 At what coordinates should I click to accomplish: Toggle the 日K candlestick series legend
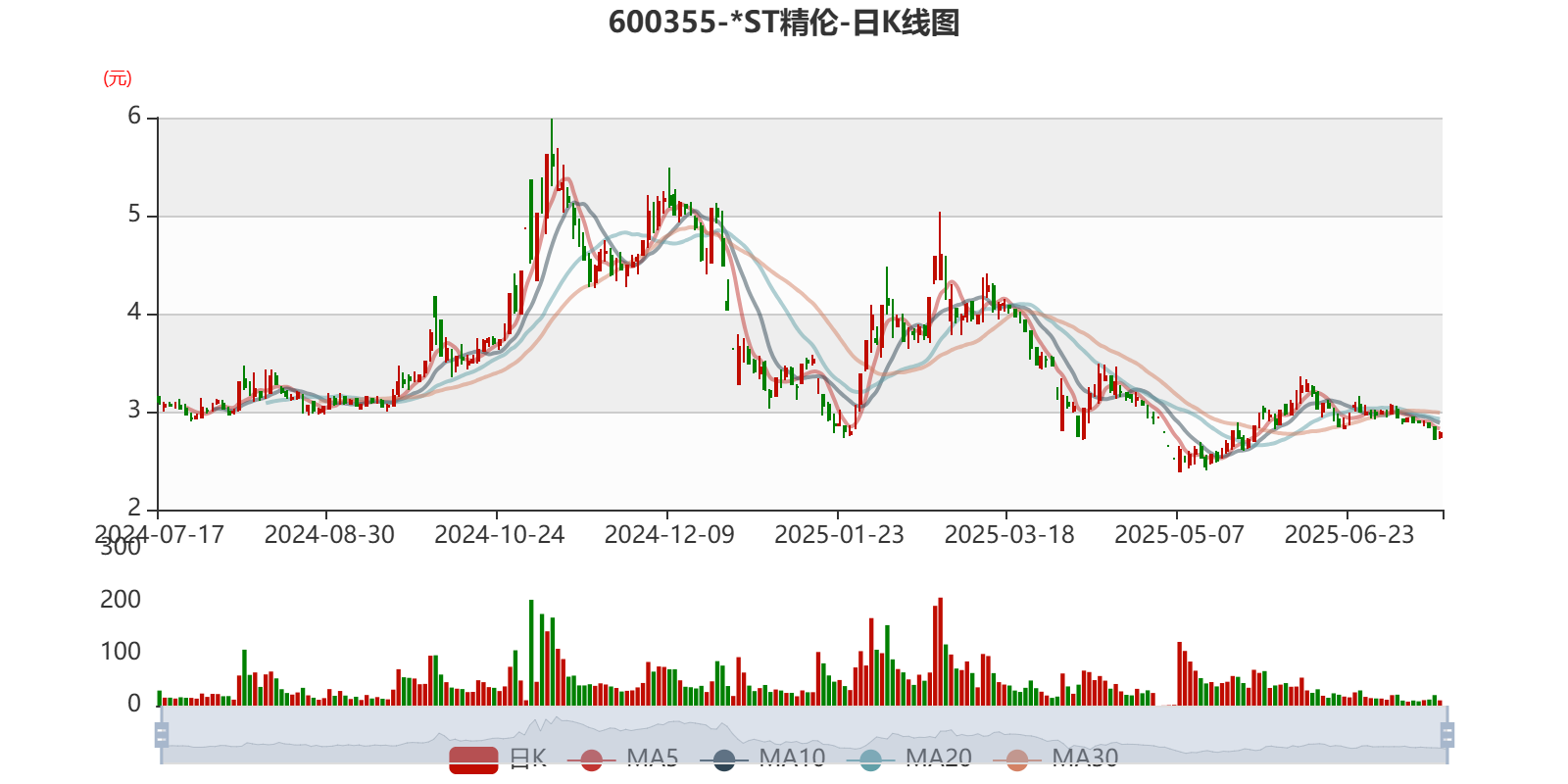tap(498, 759)
